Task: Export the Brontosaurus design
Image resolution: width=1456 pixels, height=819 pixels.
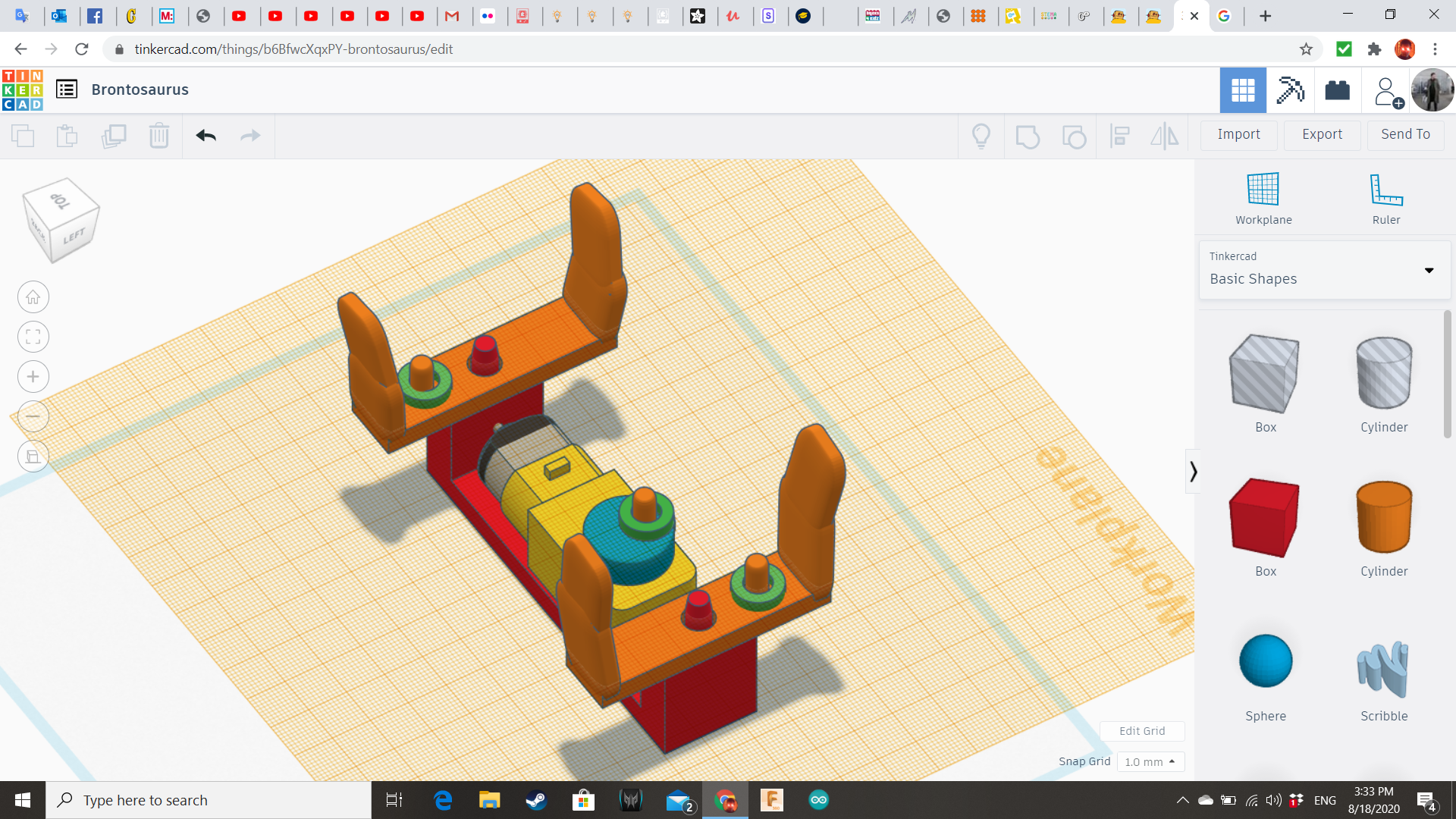Action: pyautogui.click(x=1321, y=134)
